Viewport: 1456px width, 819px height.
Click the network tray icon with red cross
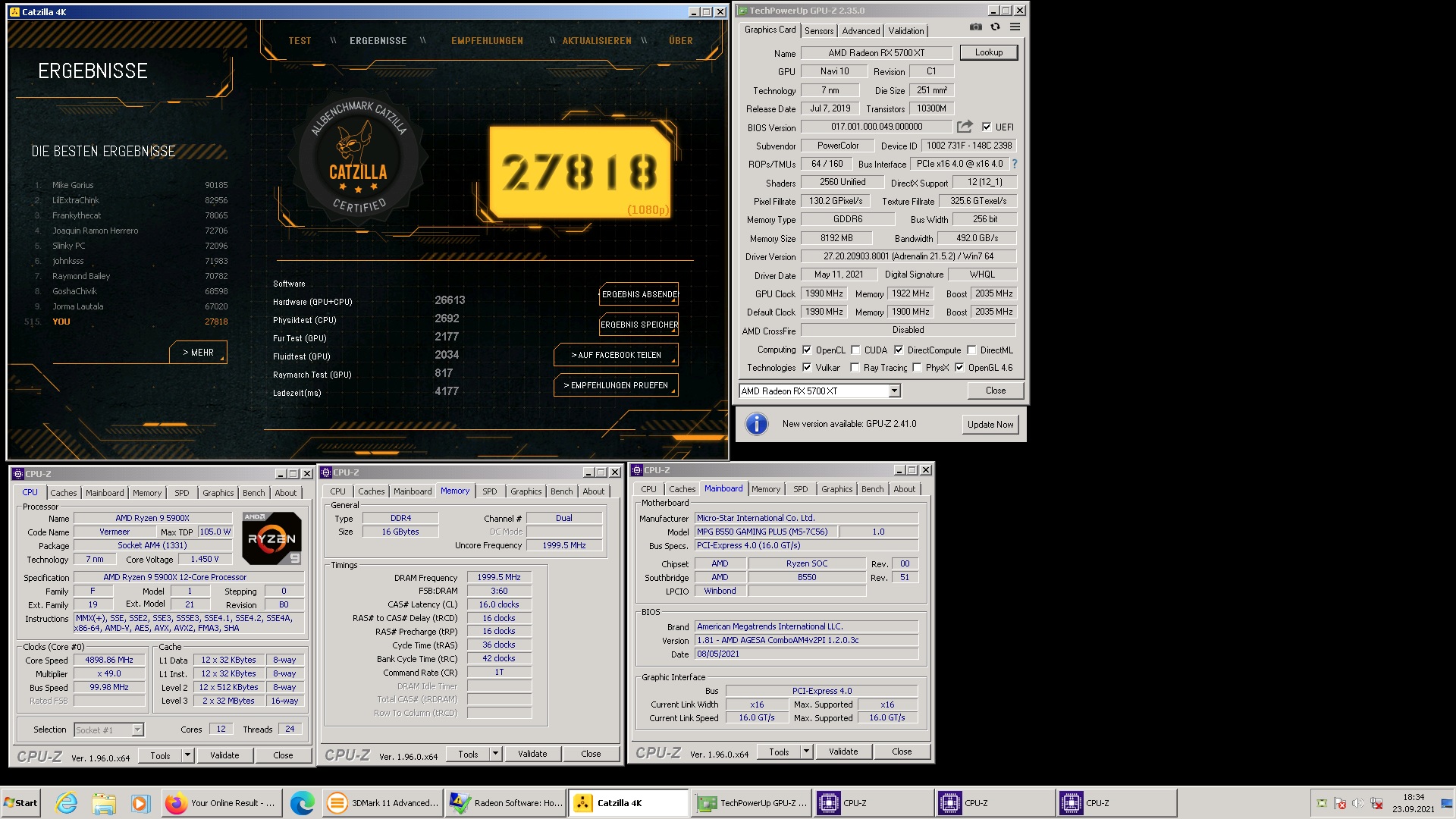(1376, 804)
